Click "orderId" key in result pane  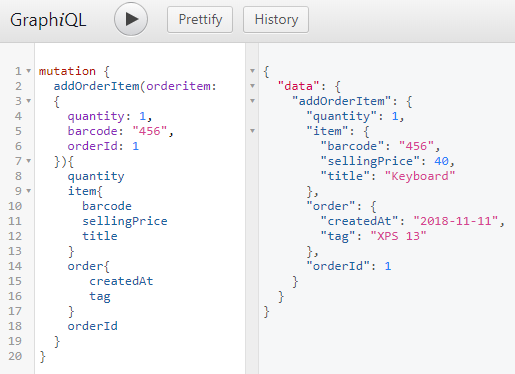[x=338, y=266]
